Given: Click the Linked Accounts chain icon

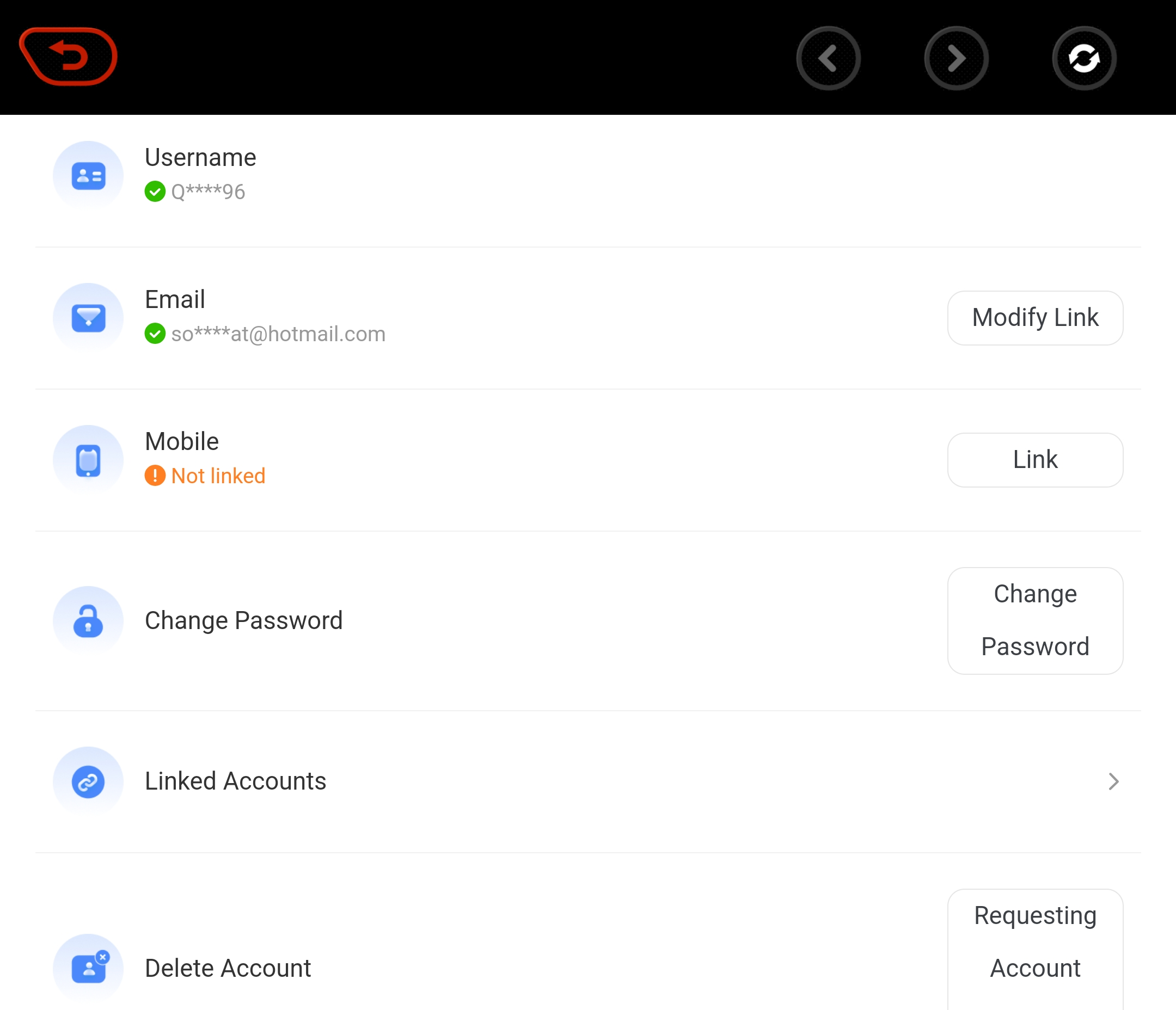Looking at the screenshot, I should pos(88,781).
